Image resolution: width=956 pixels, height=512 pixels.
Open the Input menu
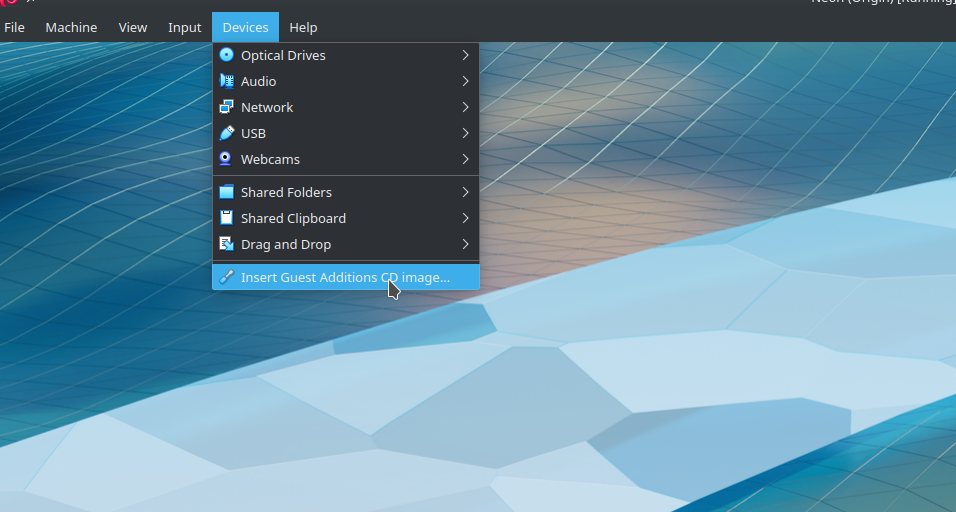tap(185, 27)
